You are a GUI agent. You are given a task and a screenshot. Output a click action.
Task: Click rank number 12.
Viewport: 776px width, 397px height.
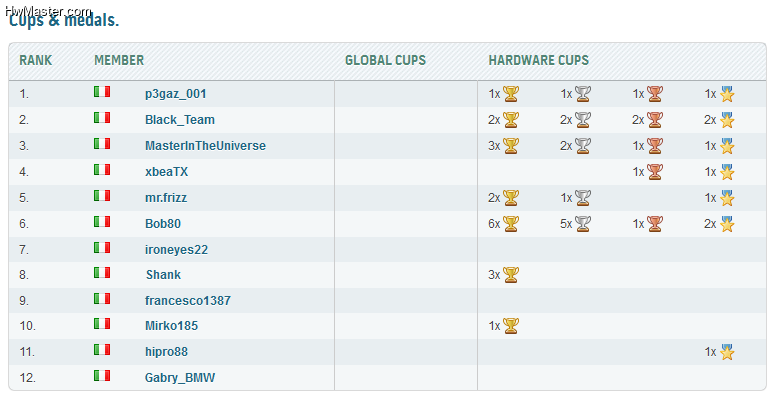click(27, 378)
